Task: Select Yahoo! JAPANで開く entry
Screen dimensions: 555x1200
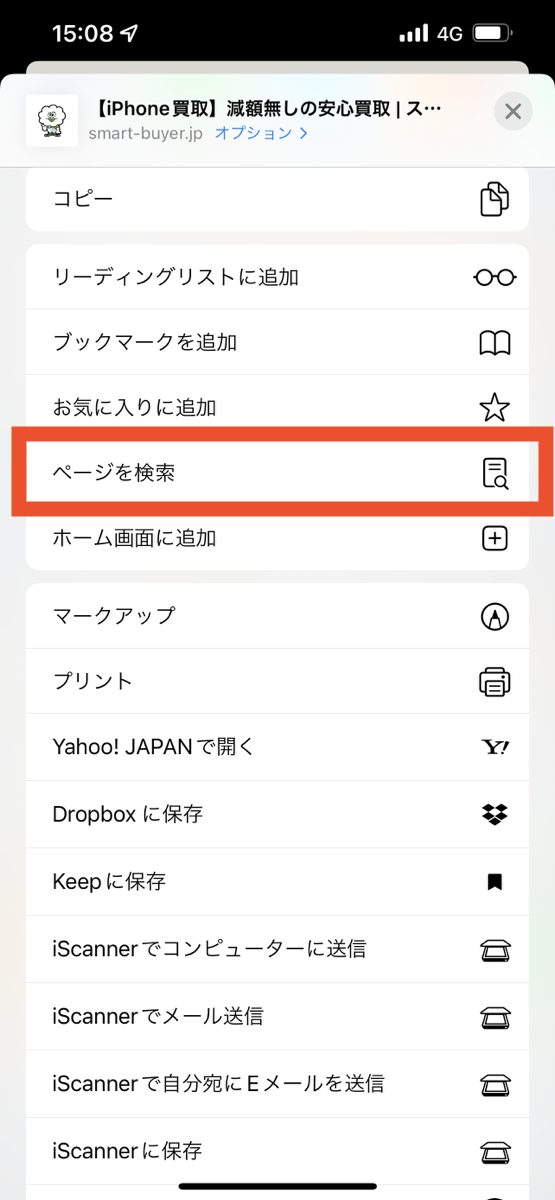Action: point(277,747)
